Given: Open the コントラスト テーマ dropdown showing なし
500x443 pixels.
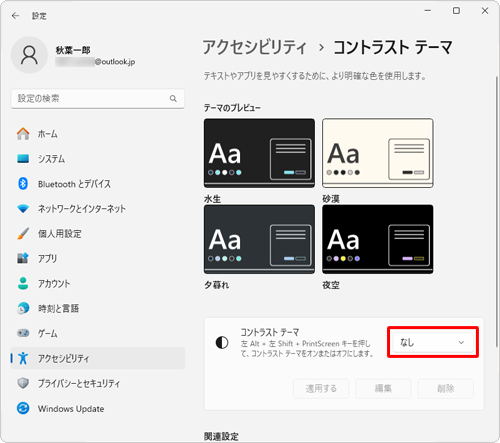Looking at the screenshot, I should [433, 342].
